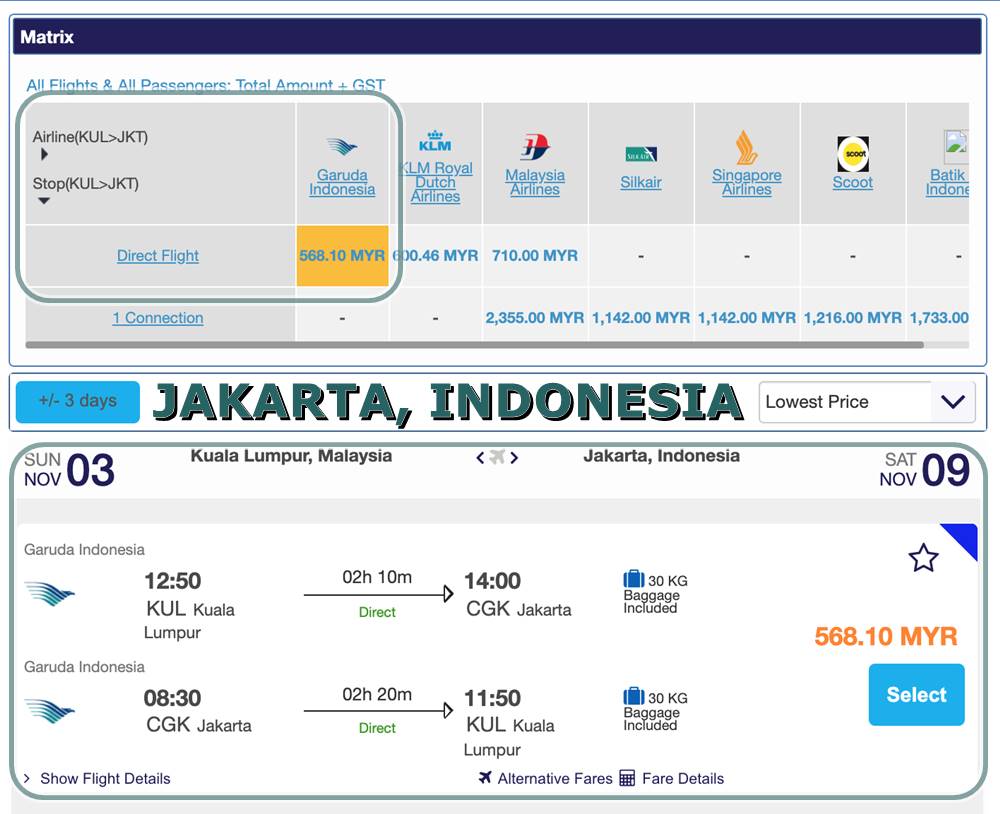Open Alternative Fares
This screenshot has width=1000, height=814.
pos(555,778)
